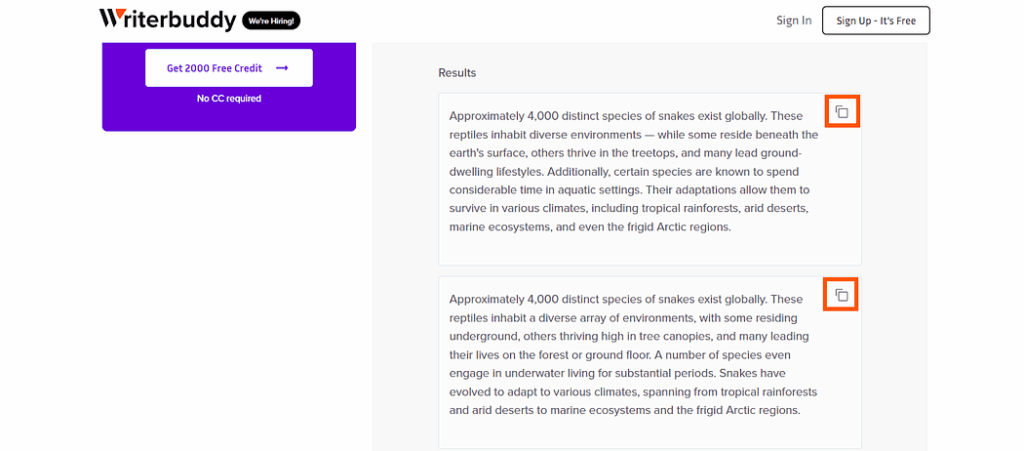Open the We're Hiring! badge
This screenshot has width=1024, height=451.
pos(271,21)
